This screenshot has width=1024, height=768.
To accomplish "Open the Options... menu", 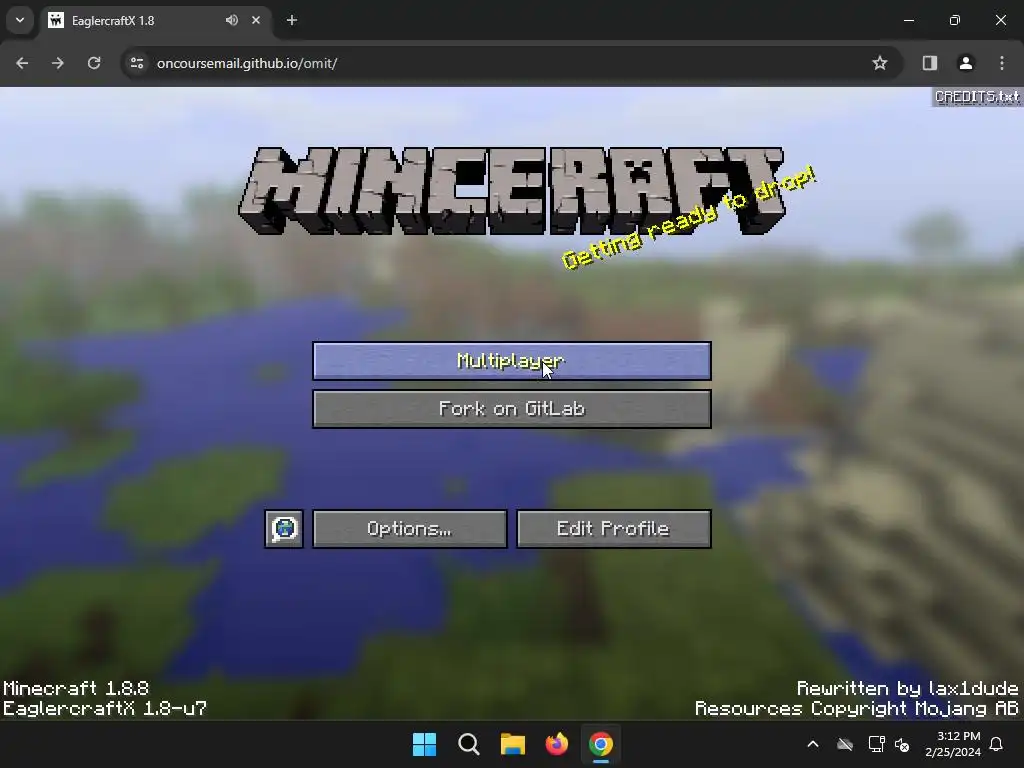I will pos(409,529).
